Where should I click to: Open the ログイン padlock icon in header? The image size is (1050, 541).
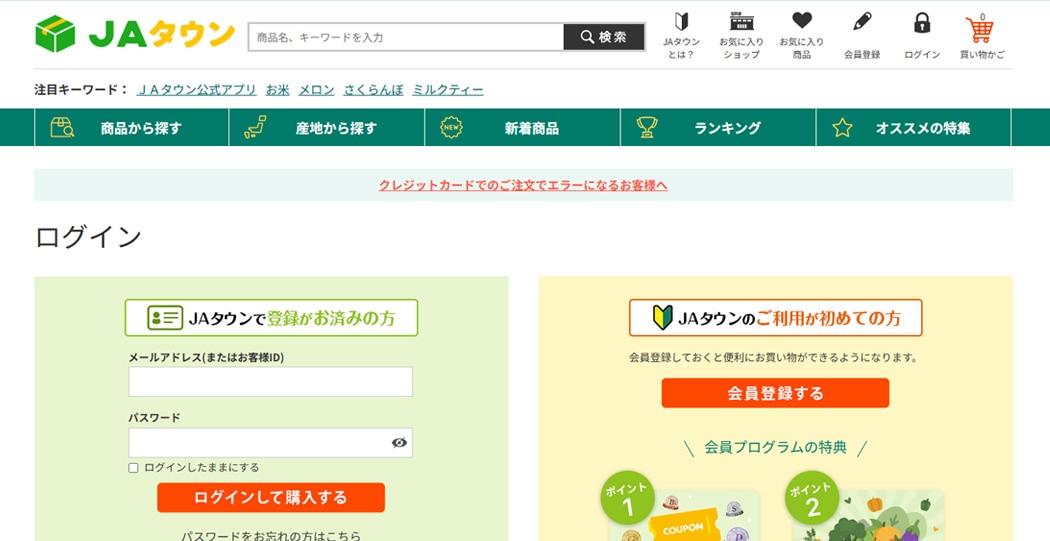[922, 23]
